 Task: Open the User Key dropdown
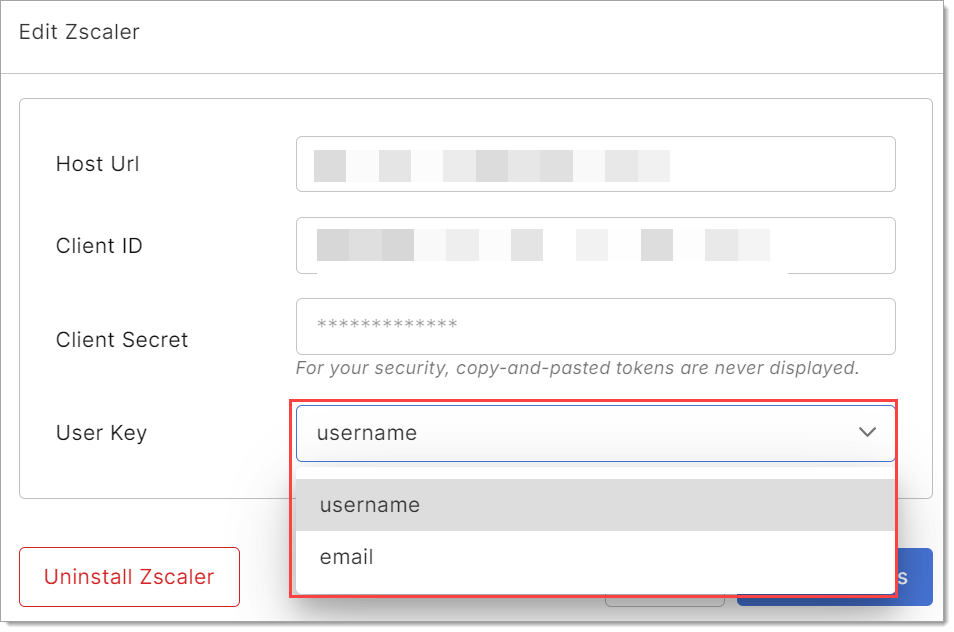pos(595,433)
